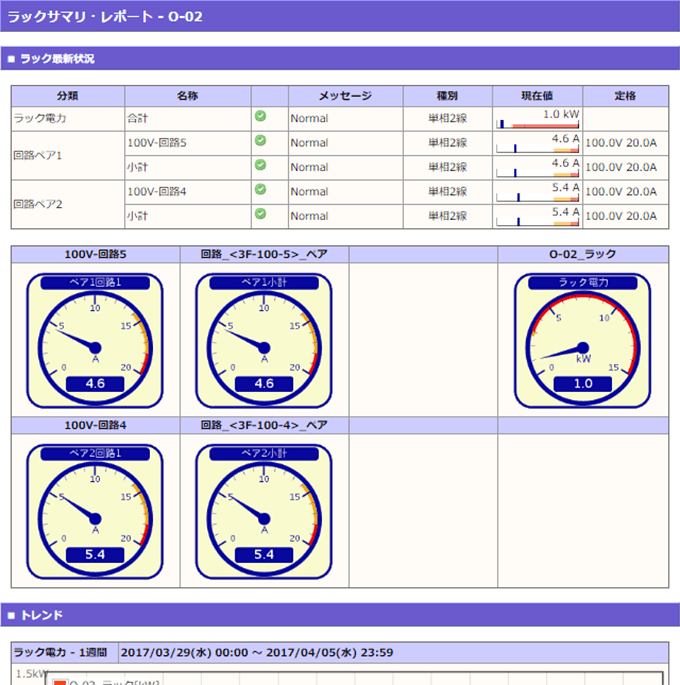The height and width of the screenshot is (685, 680).
Task: Click the 1.0 kW current value bar
Action: (x=538, y=119)
